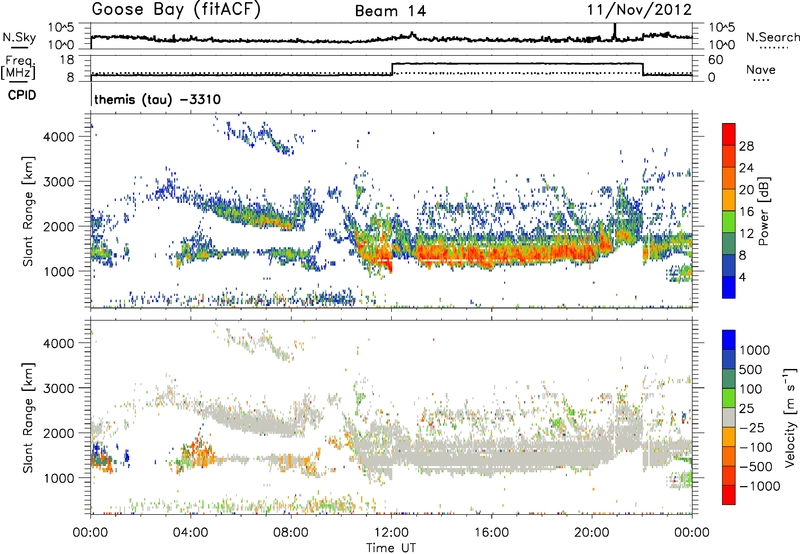Click the 'N.Sky' legend label
Screen dimensions: 800x554
click(19, 37)
